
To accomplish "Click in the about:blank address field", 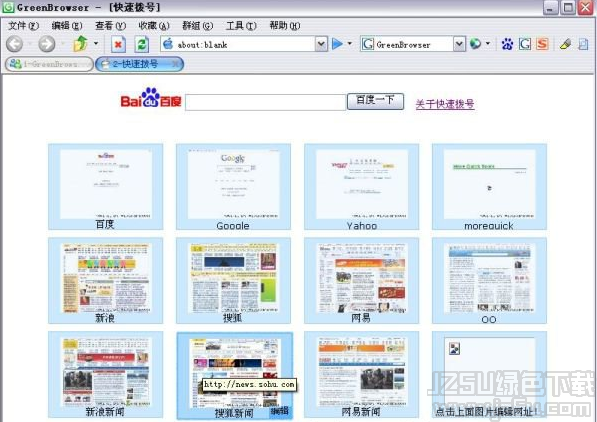I will (x=245, y=45).
